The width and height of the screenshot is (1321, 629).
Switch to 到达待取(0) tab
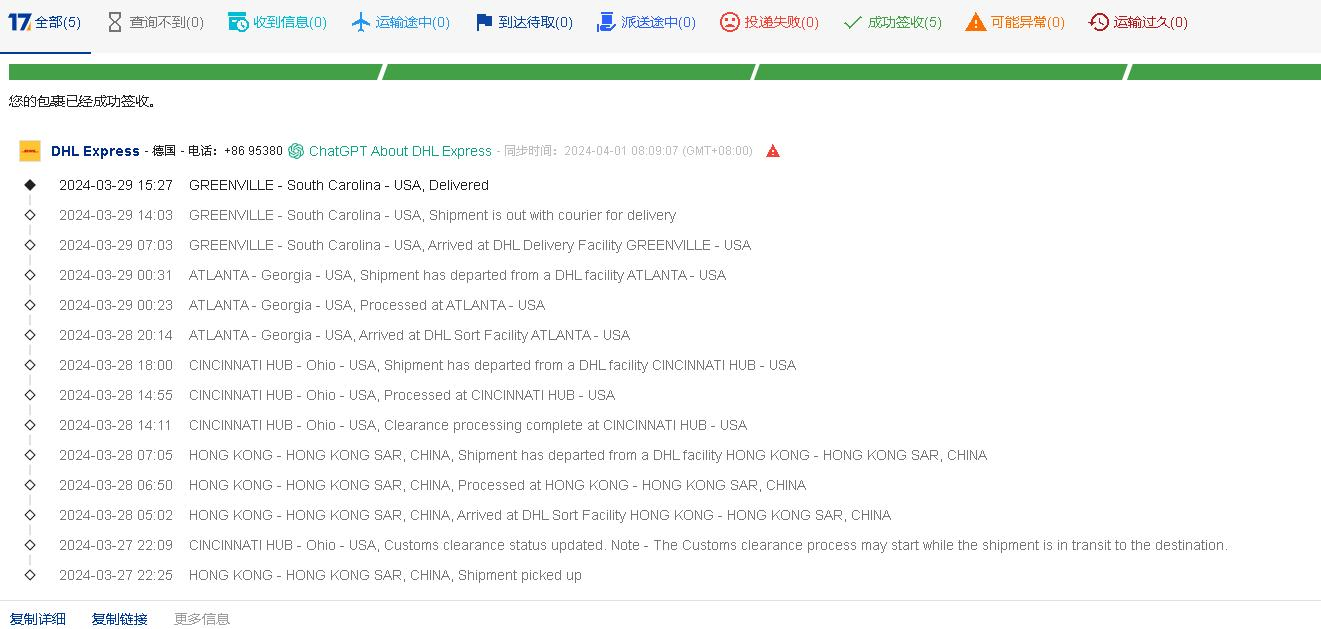click(x=524, y=22)
